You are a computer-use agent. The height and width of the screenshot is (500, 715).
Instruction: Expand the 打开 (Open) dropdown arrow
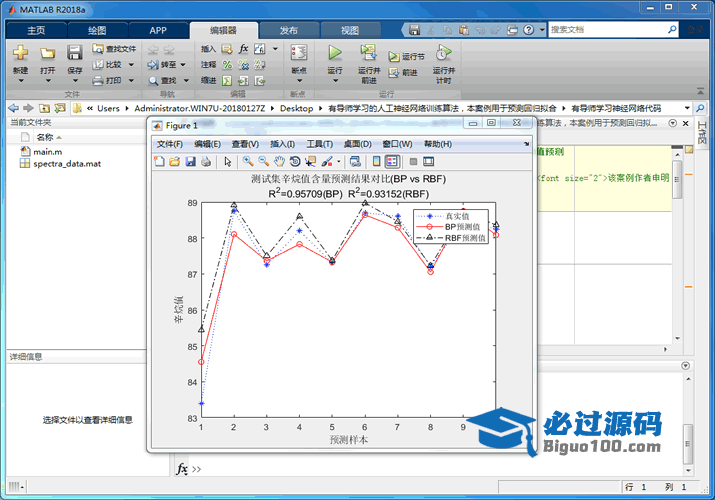(47, 81)
